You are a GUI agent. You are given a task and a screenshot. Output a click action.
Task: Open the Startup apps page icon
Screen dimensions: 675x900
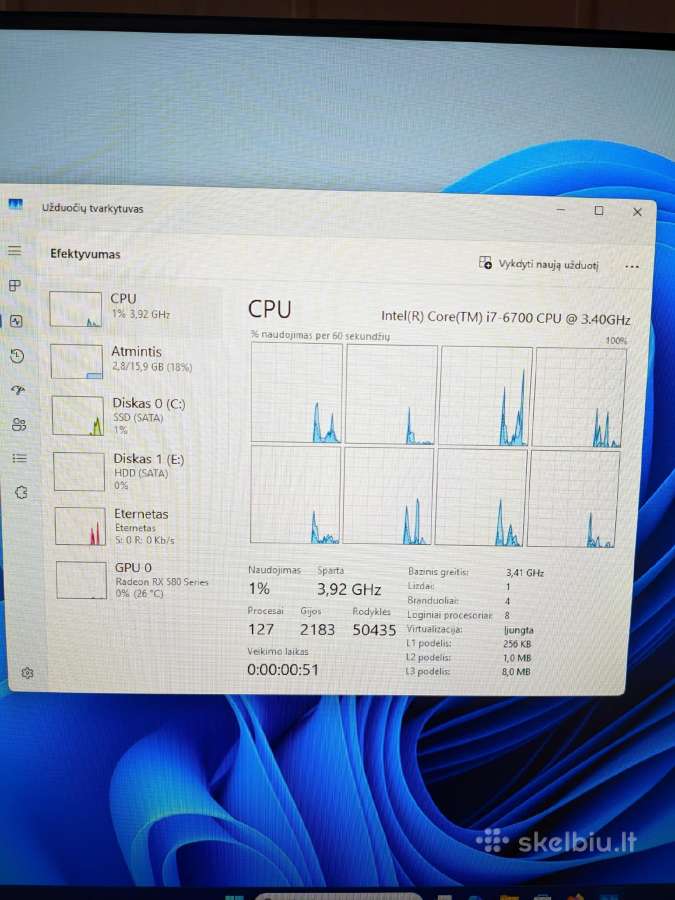pos(18,390)
